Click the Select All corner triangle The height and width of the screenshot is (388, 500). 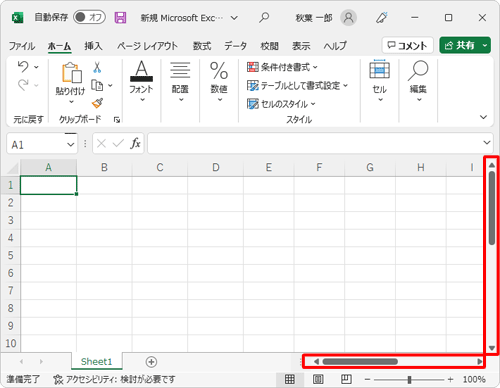coord(13,168)
